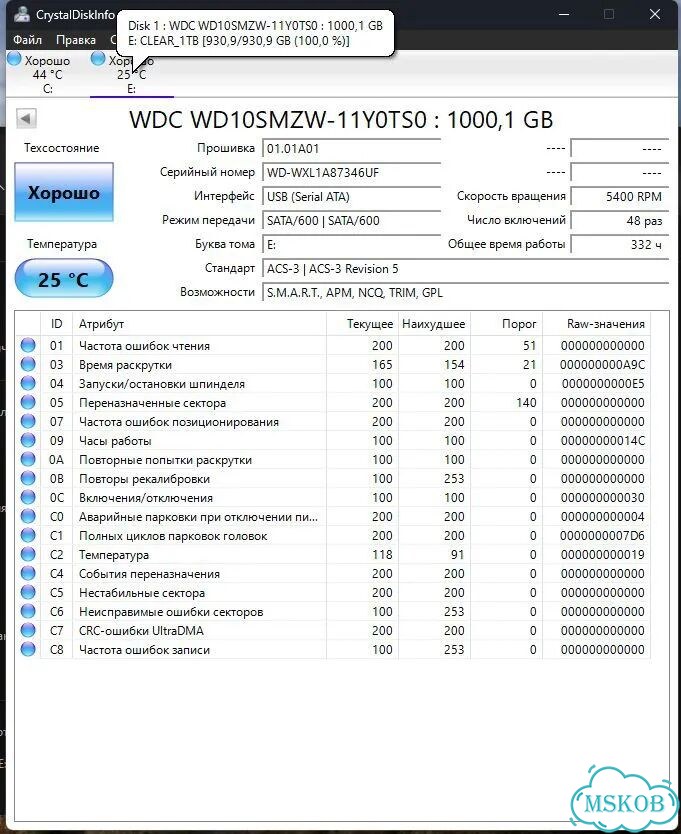The width and height of the screenshot is (681, 834).
Task: Click the Raw-значения column header
Action: pyautogui.click(x=596, y=323)
